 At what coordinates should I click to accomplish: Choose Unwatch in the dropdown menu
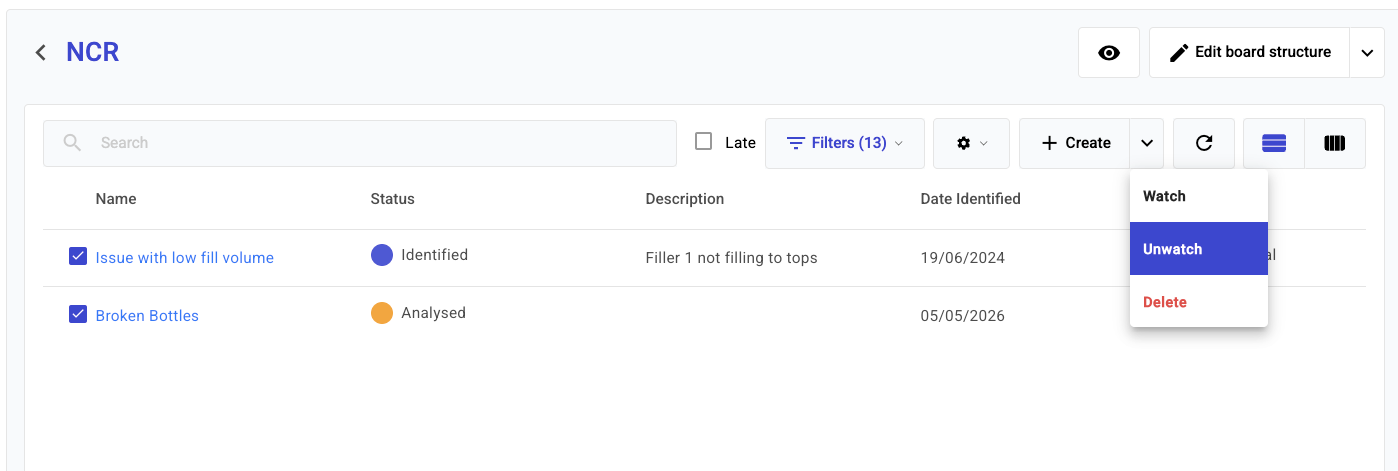pos(1199,249)
